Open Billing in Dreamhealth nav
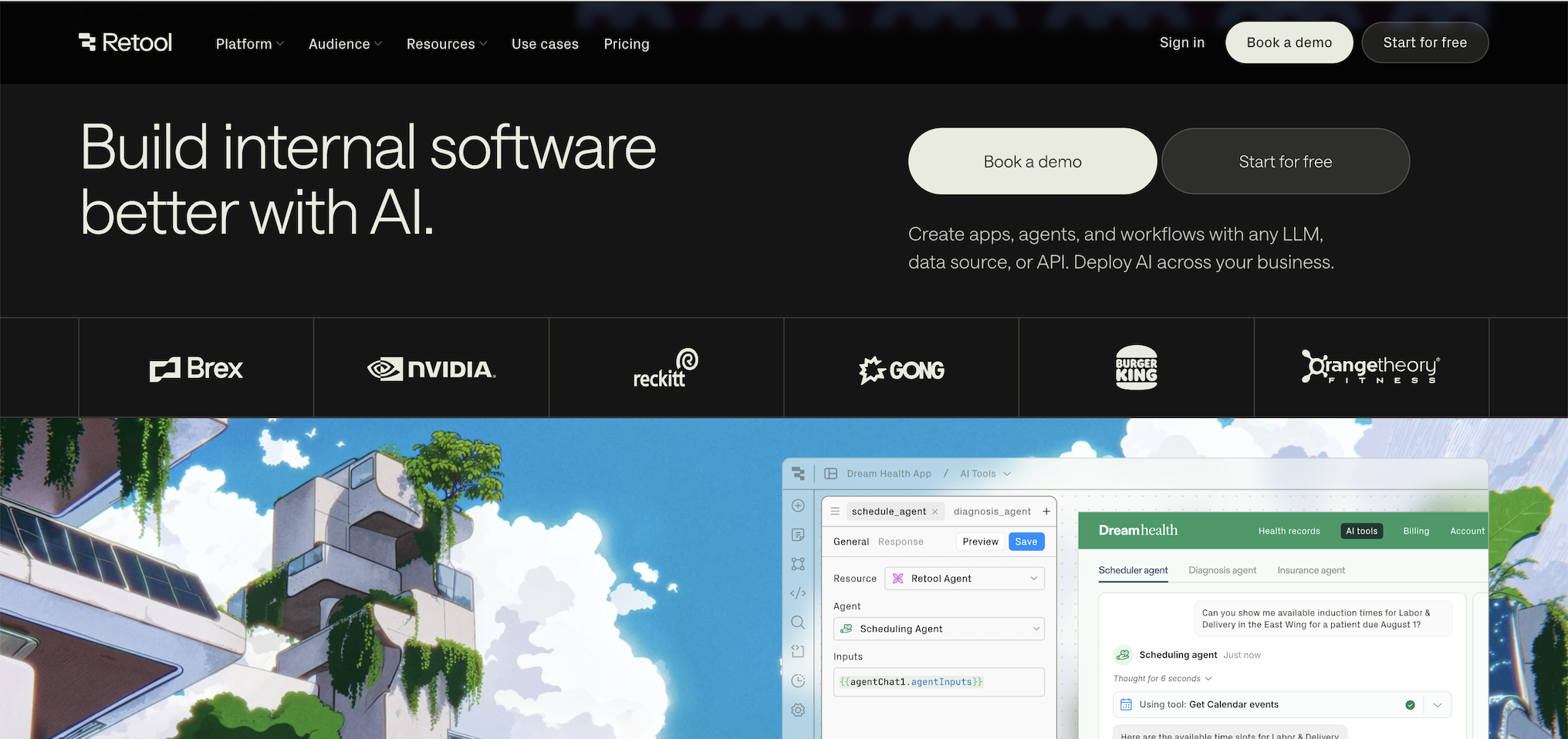1568x739 pixels. pos(1416,531)
